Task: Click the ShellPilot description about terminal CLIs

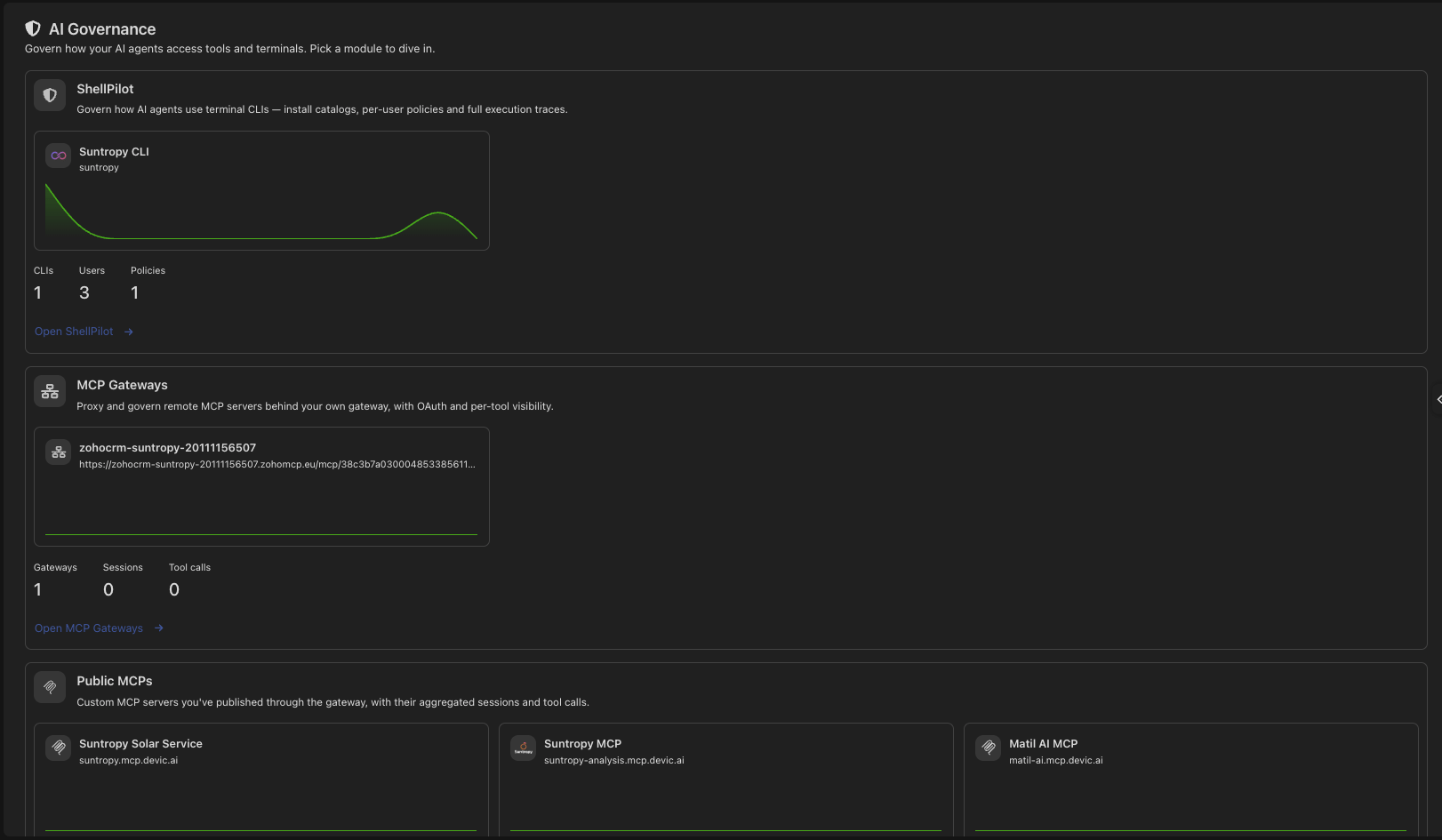Action: tap(322, 109)
